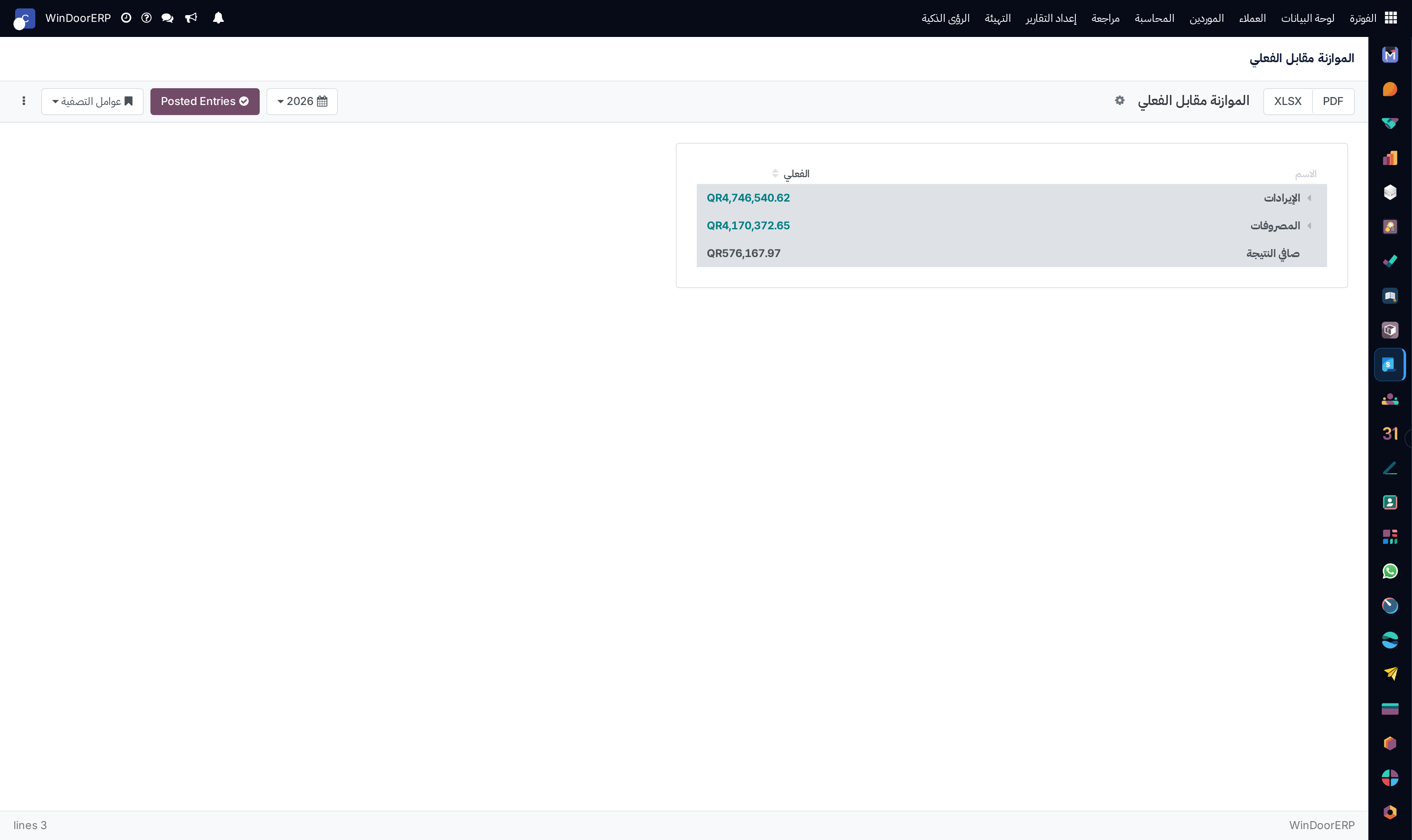1412x840 pixels.
Task: Open the الفوترة menu
Action: click(x=1363, y=18)
